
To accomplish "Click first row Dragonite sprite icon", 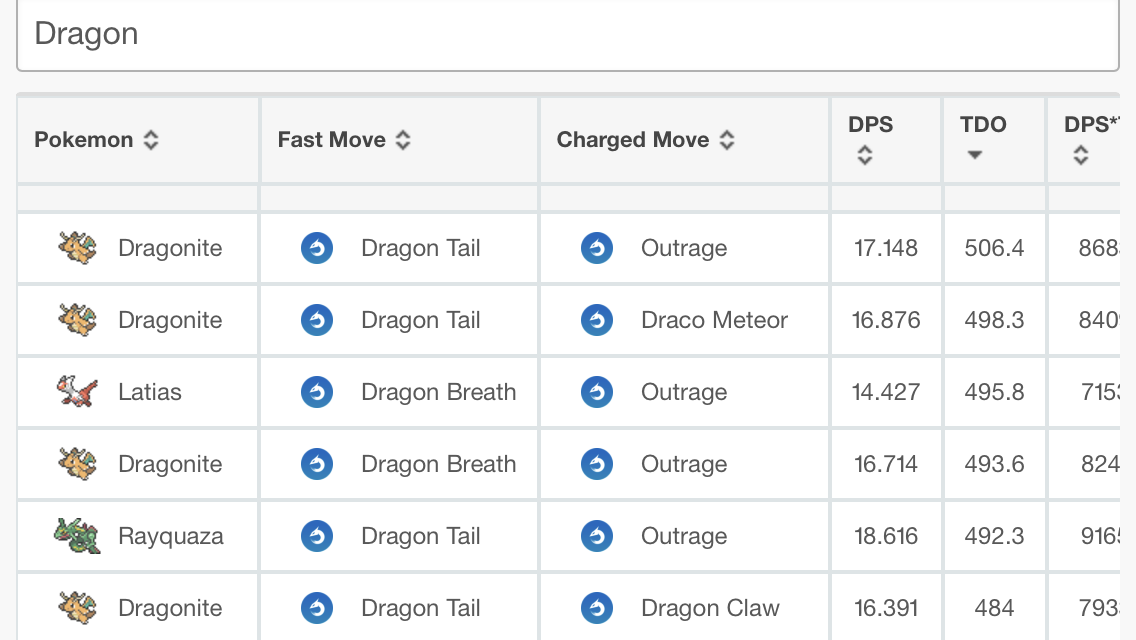I will click(77, 248).
